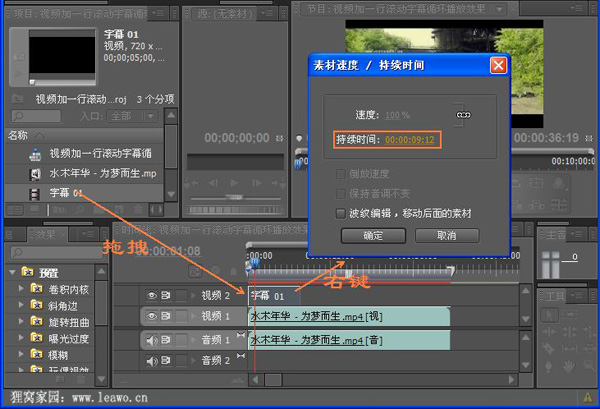Screen dimensions: 600x409
Task: Select the Selection tool in Tools panel
Action: click(x=549, y=316)
